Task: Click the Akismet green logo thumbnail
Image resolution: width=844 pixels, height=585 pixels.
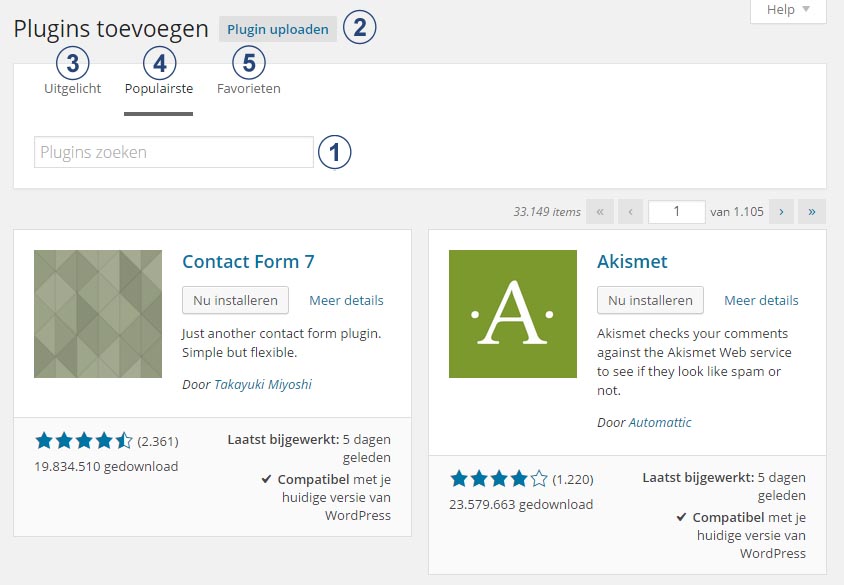Action: click(513, 314)
